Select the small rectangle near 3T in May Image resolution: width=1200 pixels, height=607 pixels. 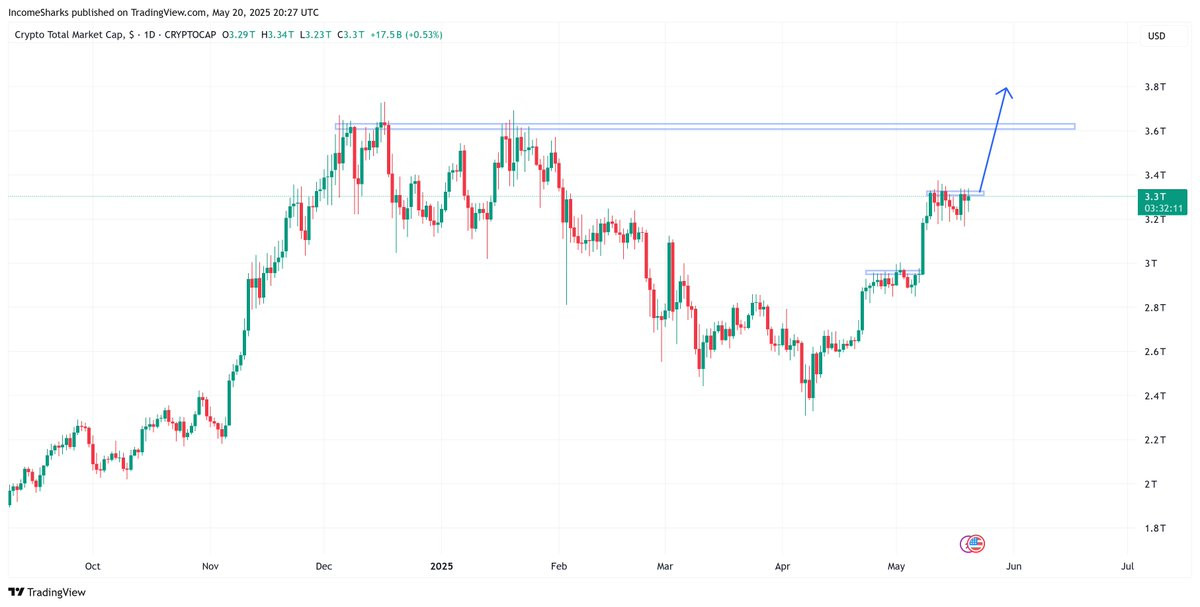(x=893, y=272)
